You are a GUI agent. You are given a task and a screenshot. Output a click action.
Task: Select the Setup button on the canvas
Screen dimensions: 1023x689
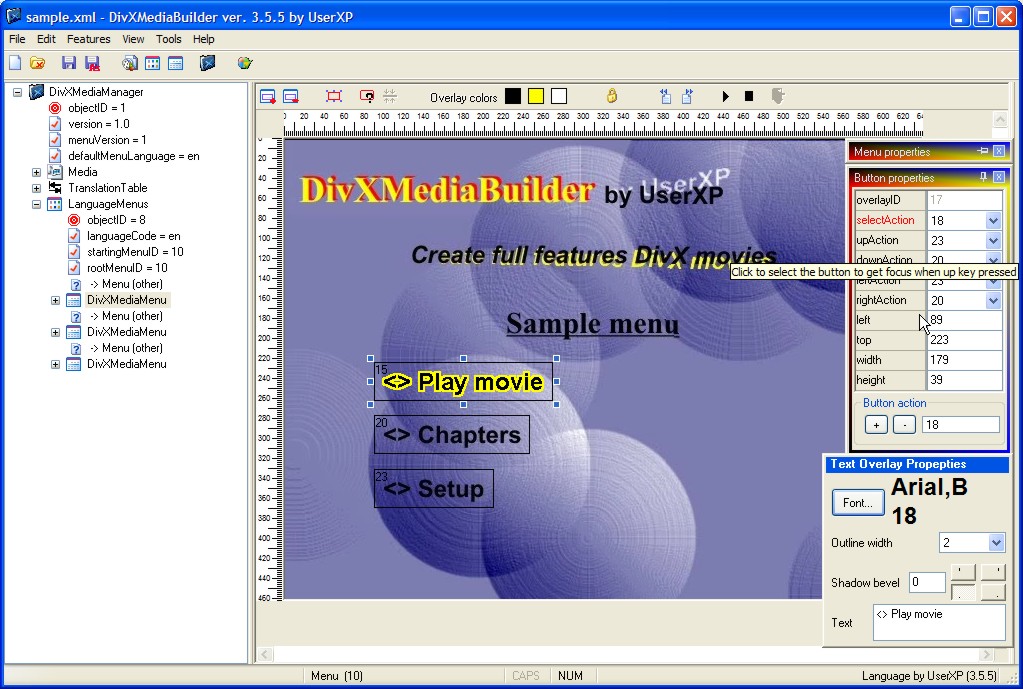[x=433, y=489]
